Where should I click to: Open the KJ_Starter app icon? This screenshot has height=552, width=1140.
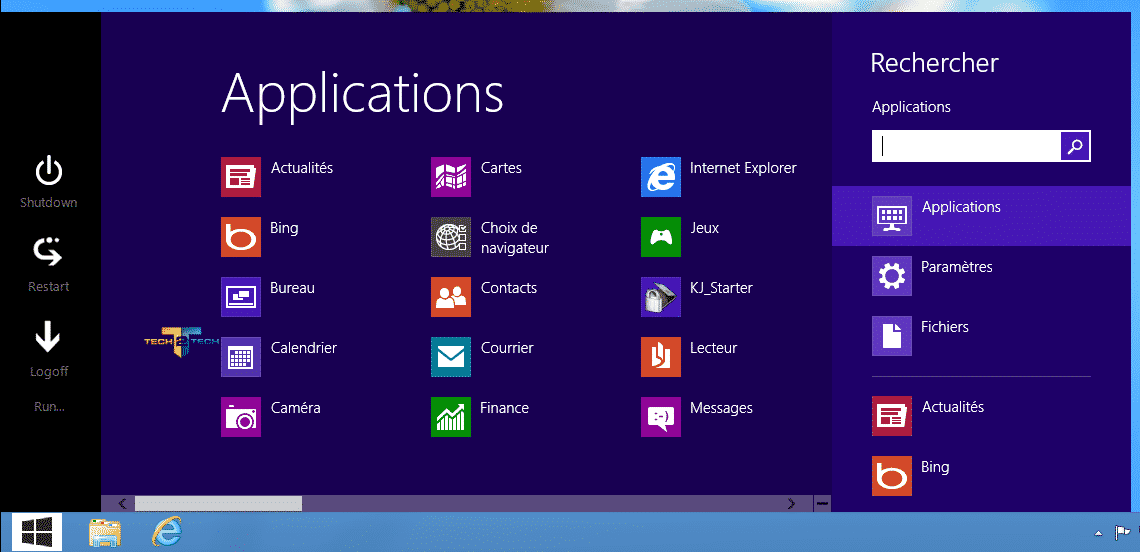tap(661, 297)
